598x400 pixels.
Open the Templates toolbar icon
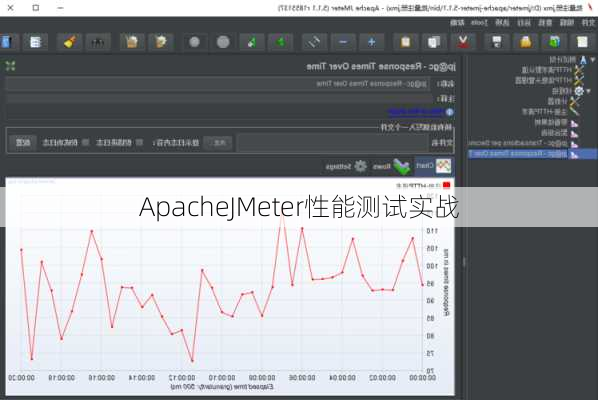(554, 42)
